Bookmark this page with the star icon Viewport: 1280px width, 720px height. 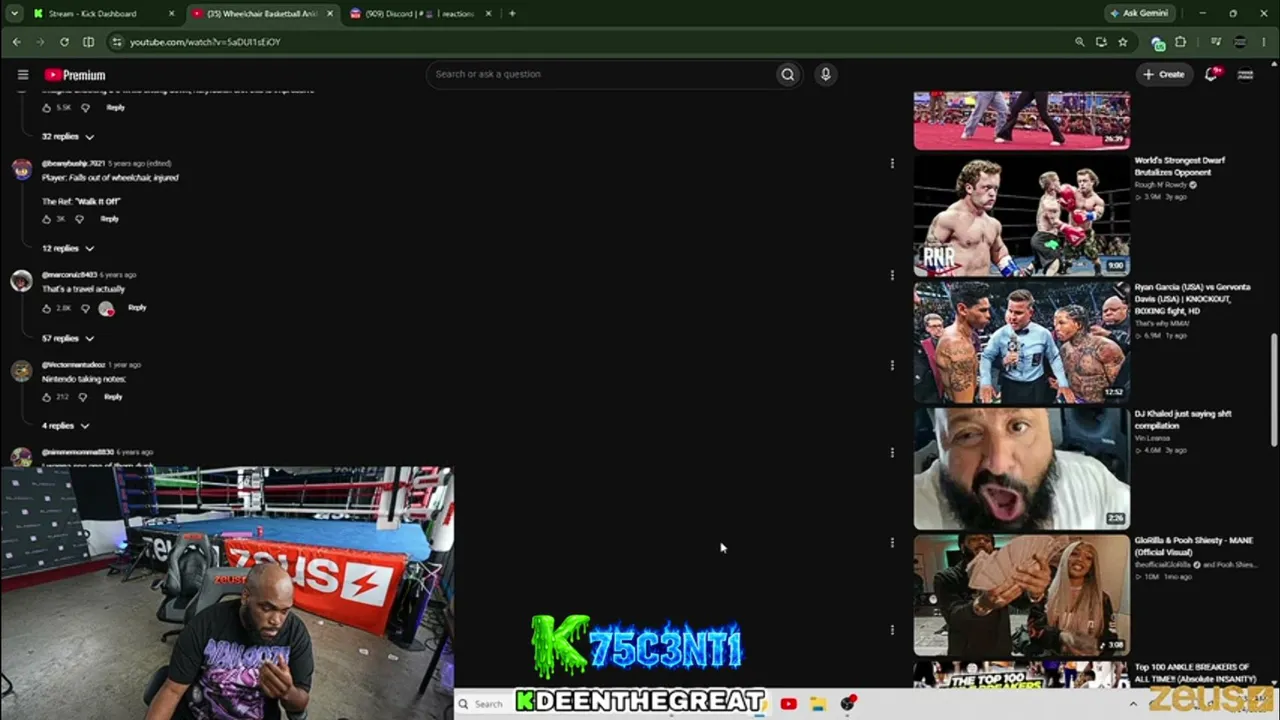tap(1123, 42)
